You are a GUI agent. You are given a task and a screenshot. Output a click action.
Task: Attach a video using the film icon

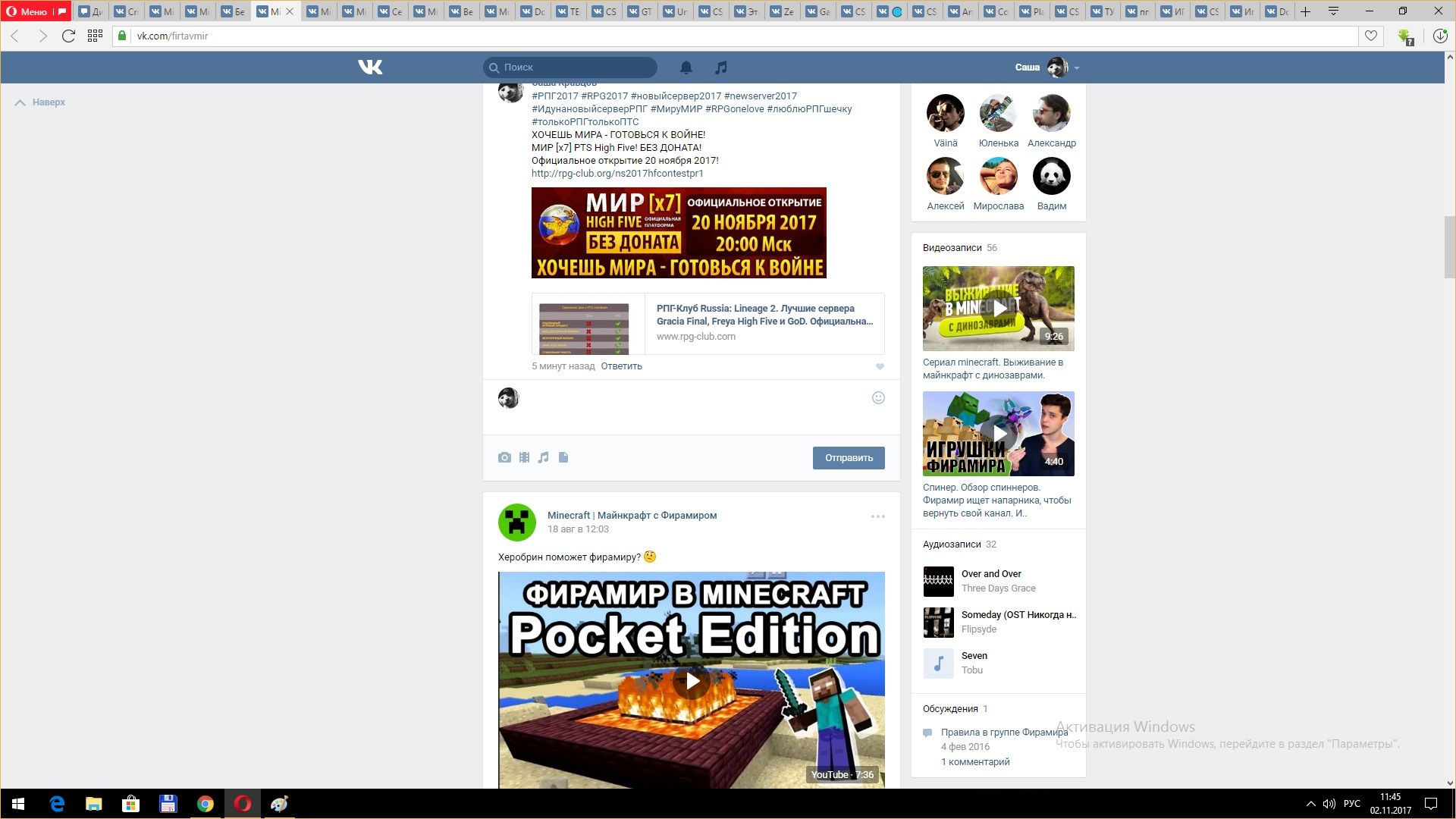click(524, 457)
